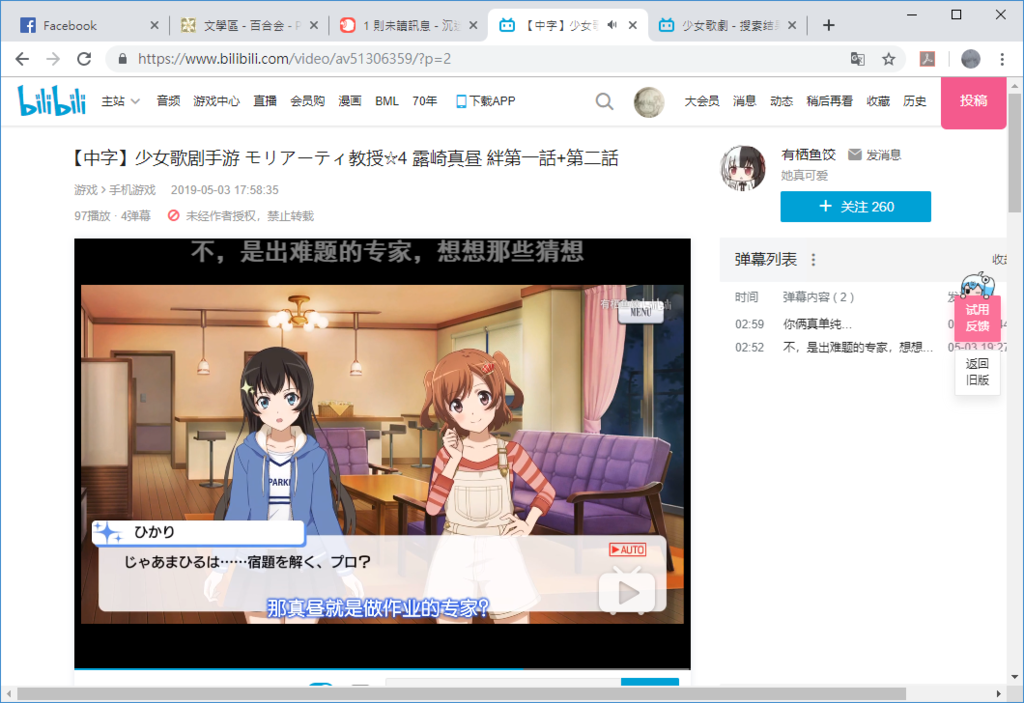The width and height of the screenshot is (1024, 703).
Task: Click the pink 投稿 upload button
Action: coord(973,102)
